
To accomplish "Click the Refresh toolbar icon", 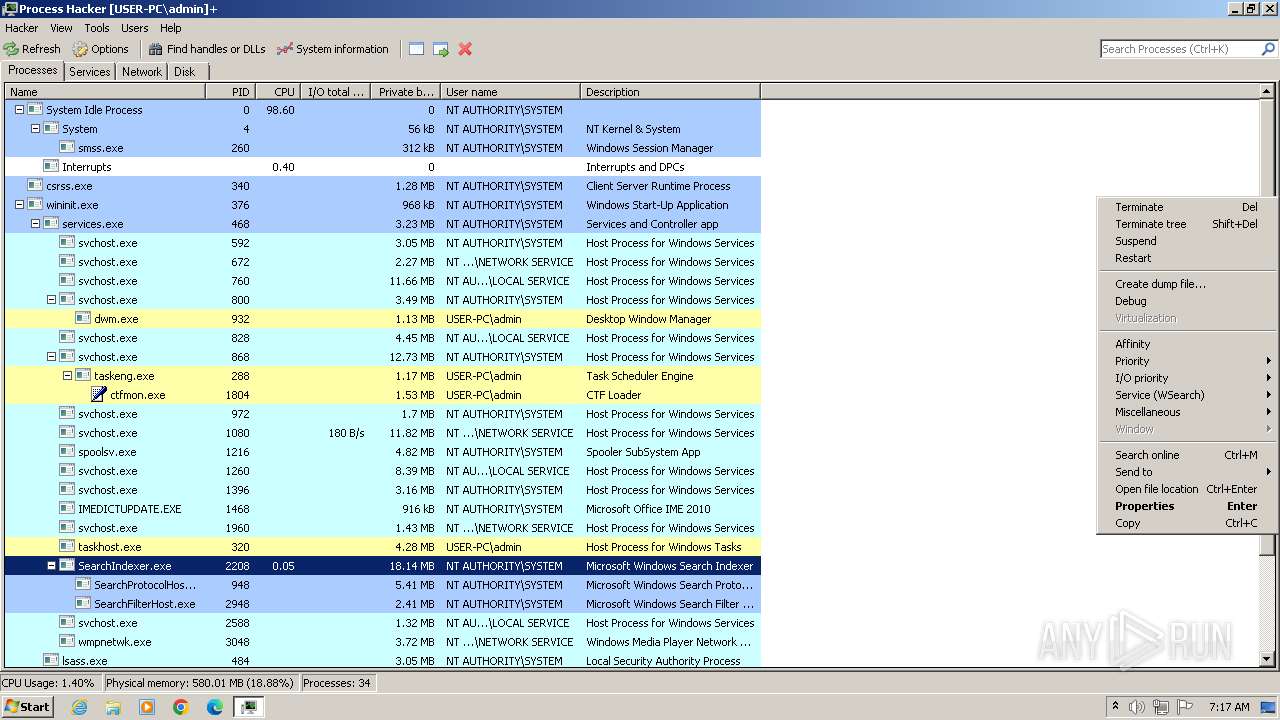I will (x=11, y=49).
